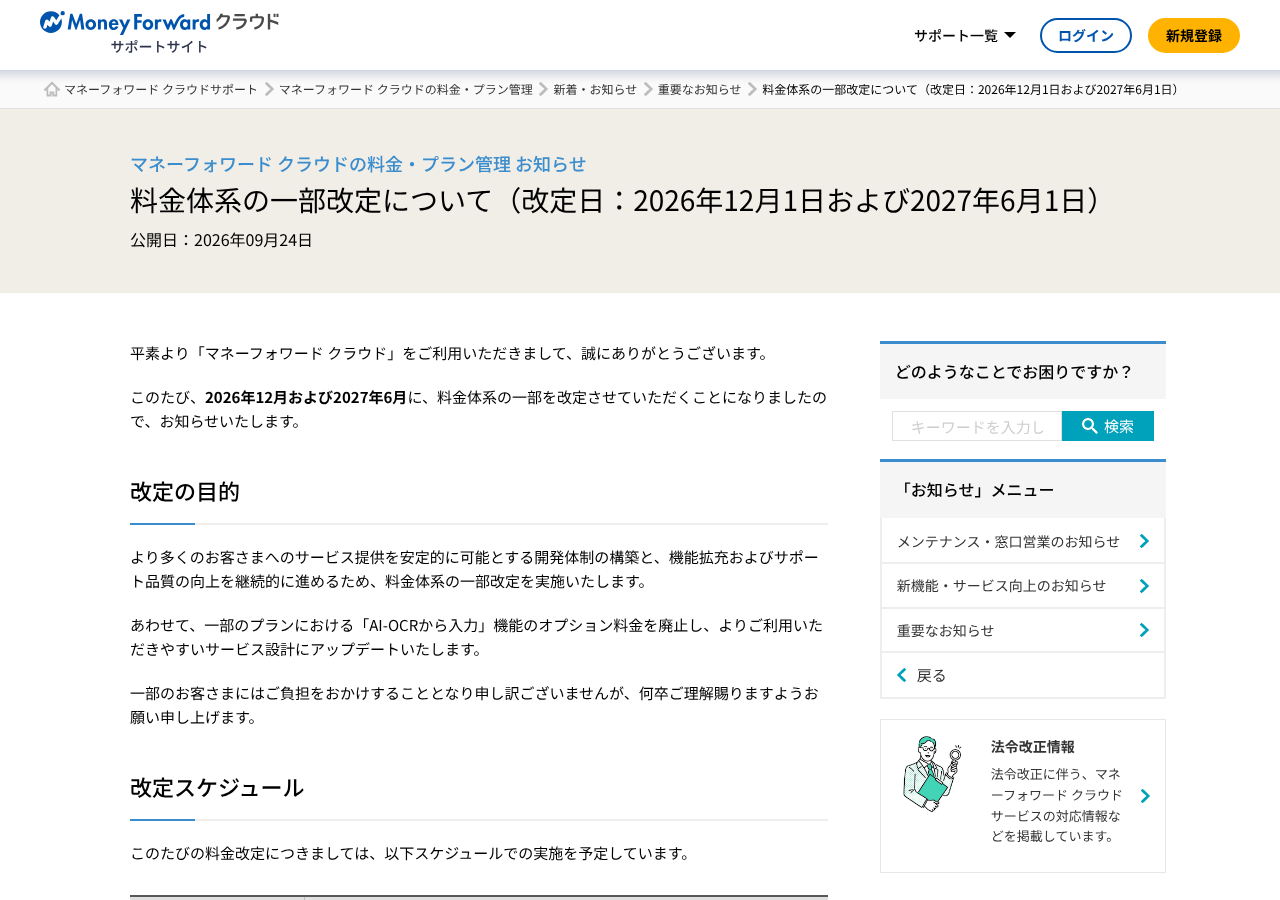Open 重要なお知らせ breadcrumb link

tap(700, 89)
